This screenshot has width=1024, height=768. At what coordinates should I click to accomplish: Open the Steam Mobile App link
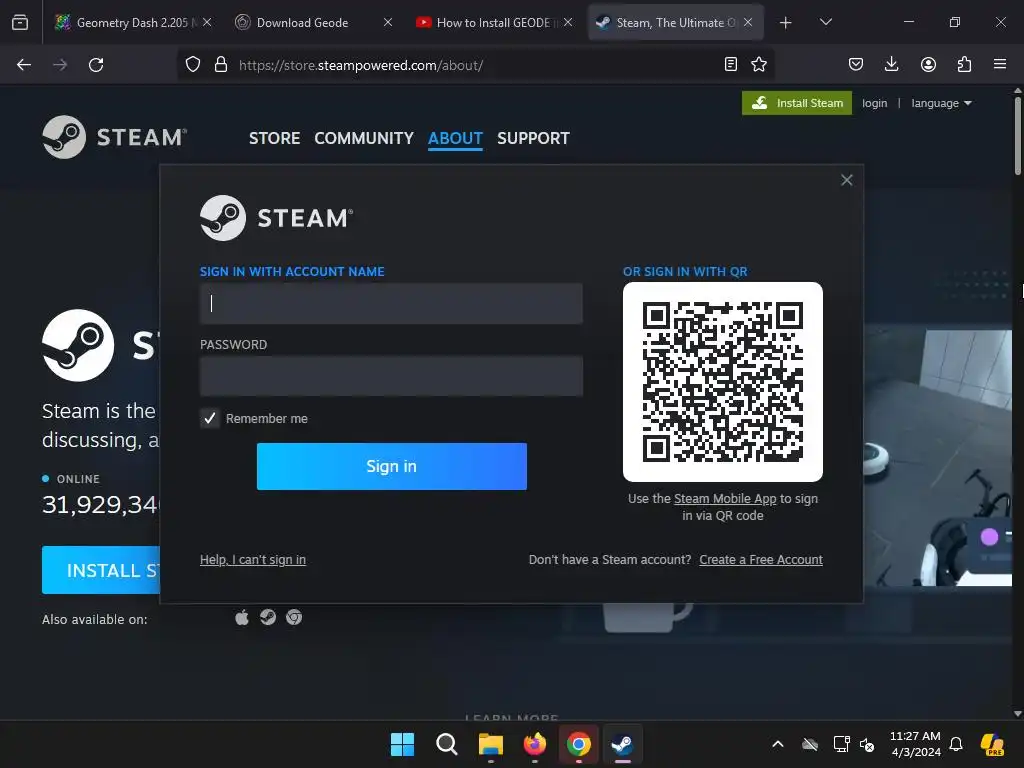[725, 498]
